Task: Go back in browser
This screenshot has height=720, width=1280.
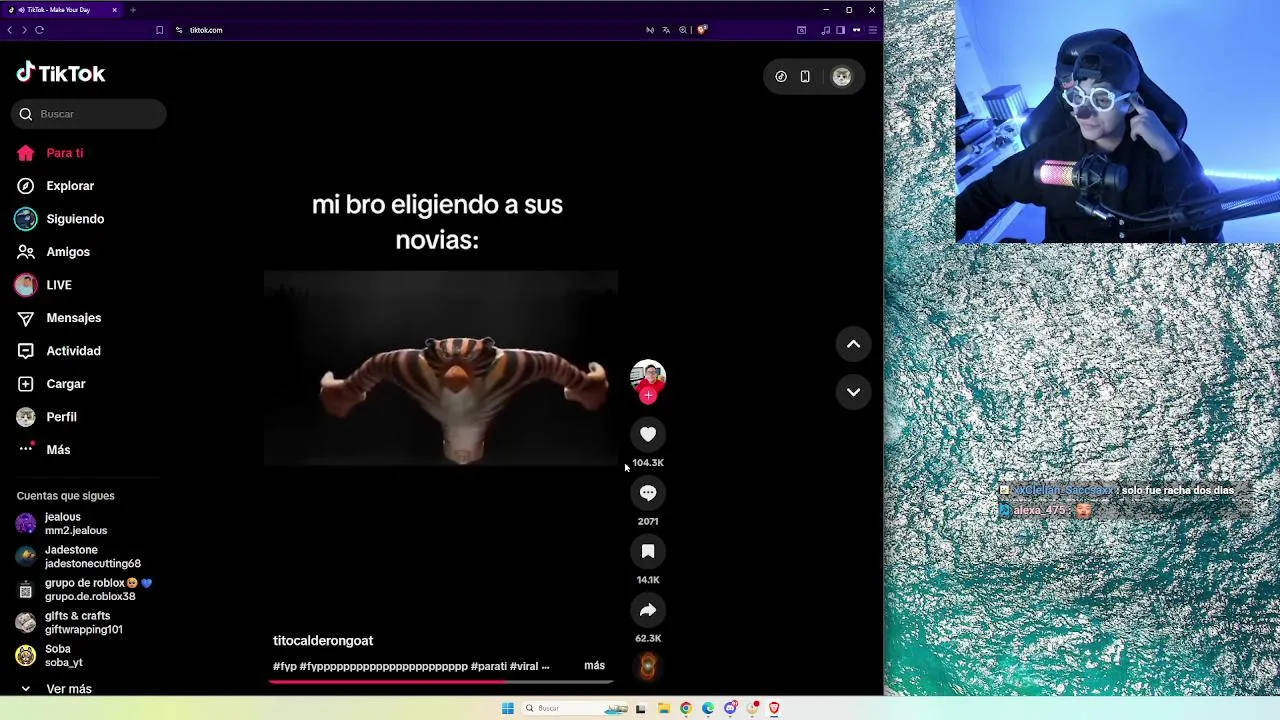Action: point(9,30)
